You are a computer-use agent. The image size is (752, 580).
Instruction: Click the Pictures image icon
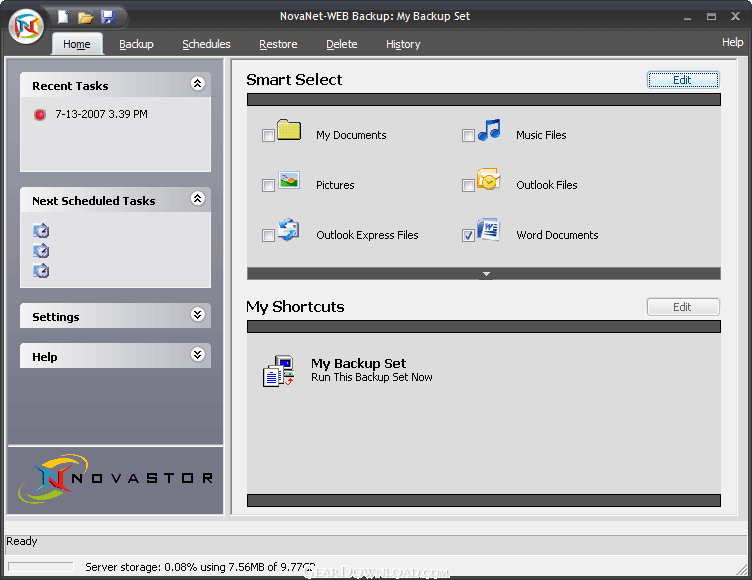(x=289, y=180)
